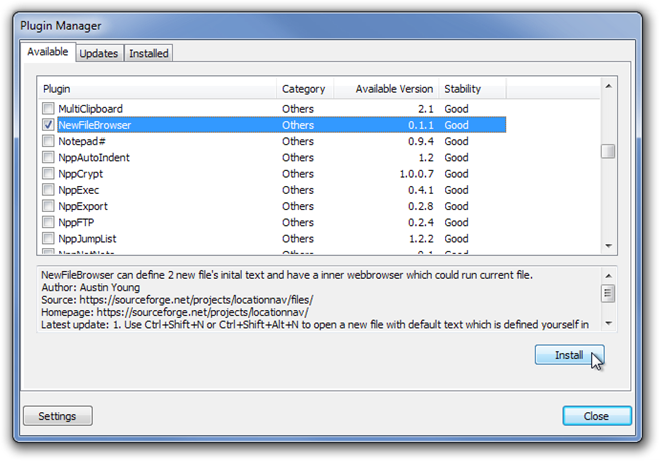Click the Source URL line in description
This screenshot has width=660, height=461.
tap(177, 300)
